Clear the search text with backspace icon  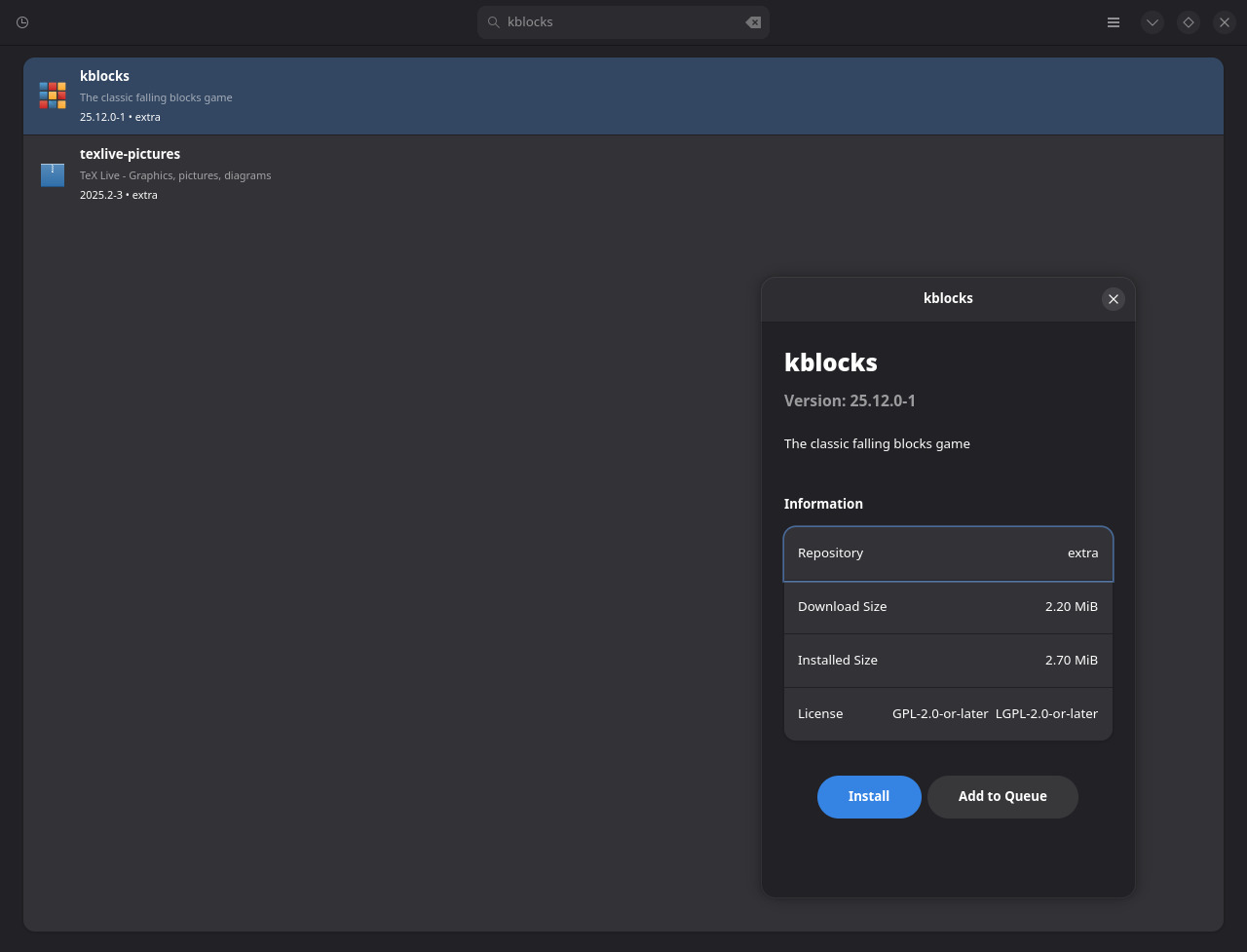(x=753, y=22)
